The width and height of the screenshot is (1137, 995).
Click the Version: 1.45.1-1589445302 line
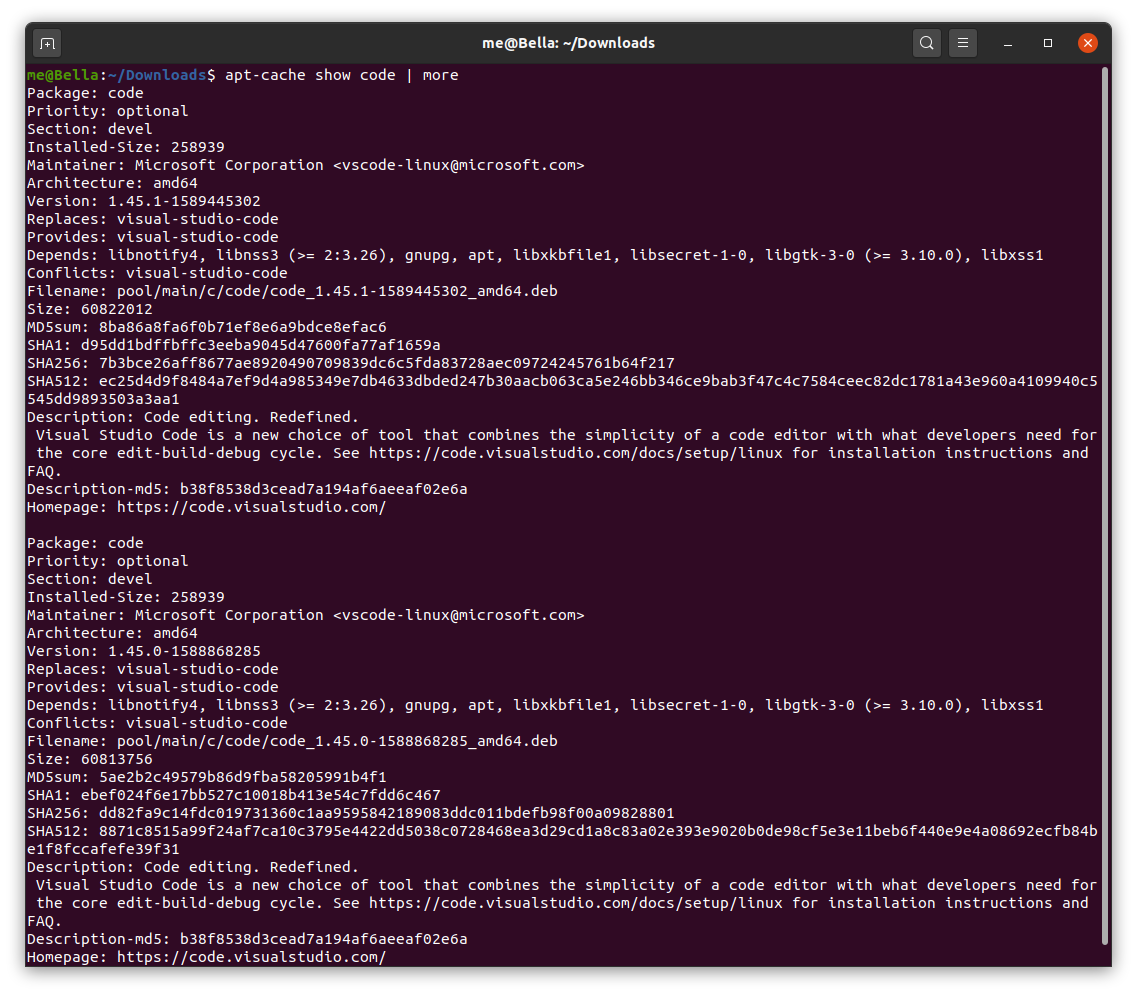pos(144,201)
